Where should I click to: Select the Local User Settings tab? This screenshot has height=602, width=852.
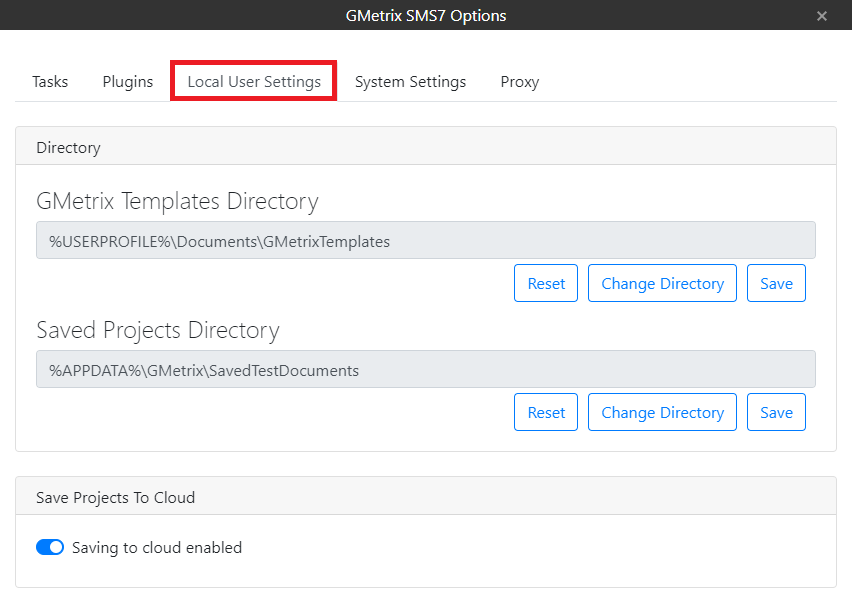tap(254, 81)
